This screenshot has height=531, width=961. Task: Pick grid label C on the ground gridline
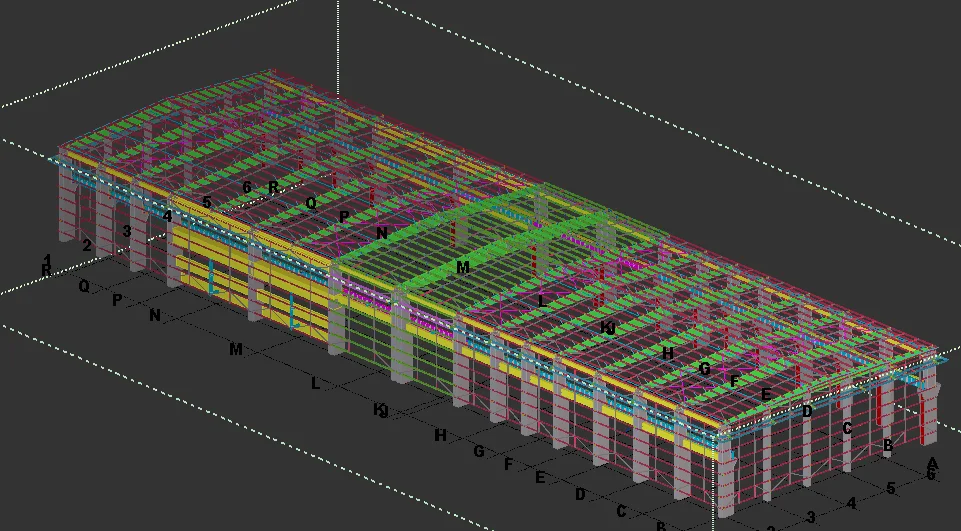[x=621, y=511]
